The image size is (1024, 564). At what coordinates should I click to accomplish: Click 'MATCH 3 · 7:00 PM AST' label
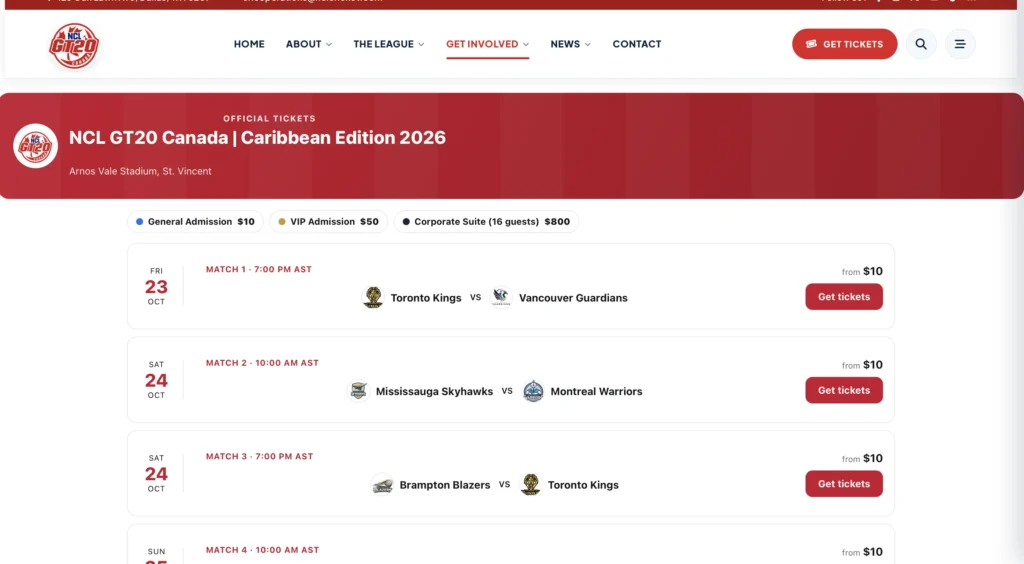[x=259, y=456]
